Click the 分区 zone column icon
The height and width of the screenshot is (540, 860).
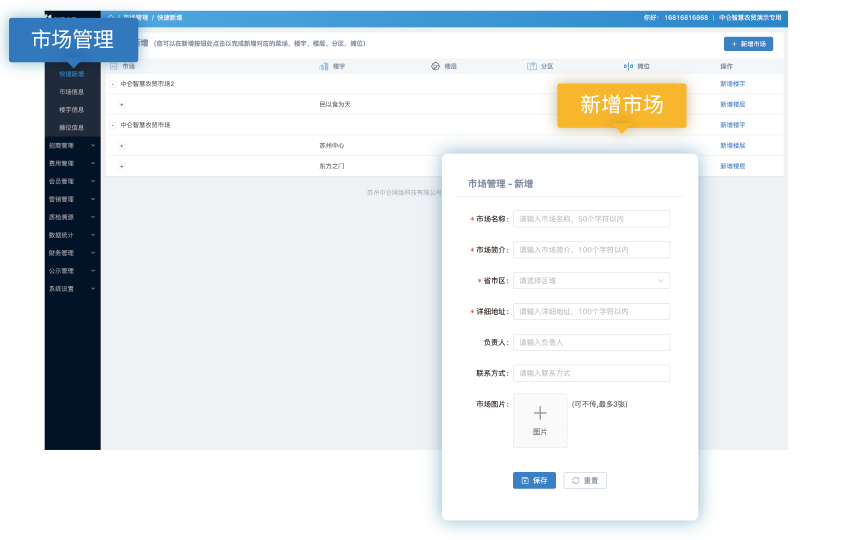[x=532, y=66]
